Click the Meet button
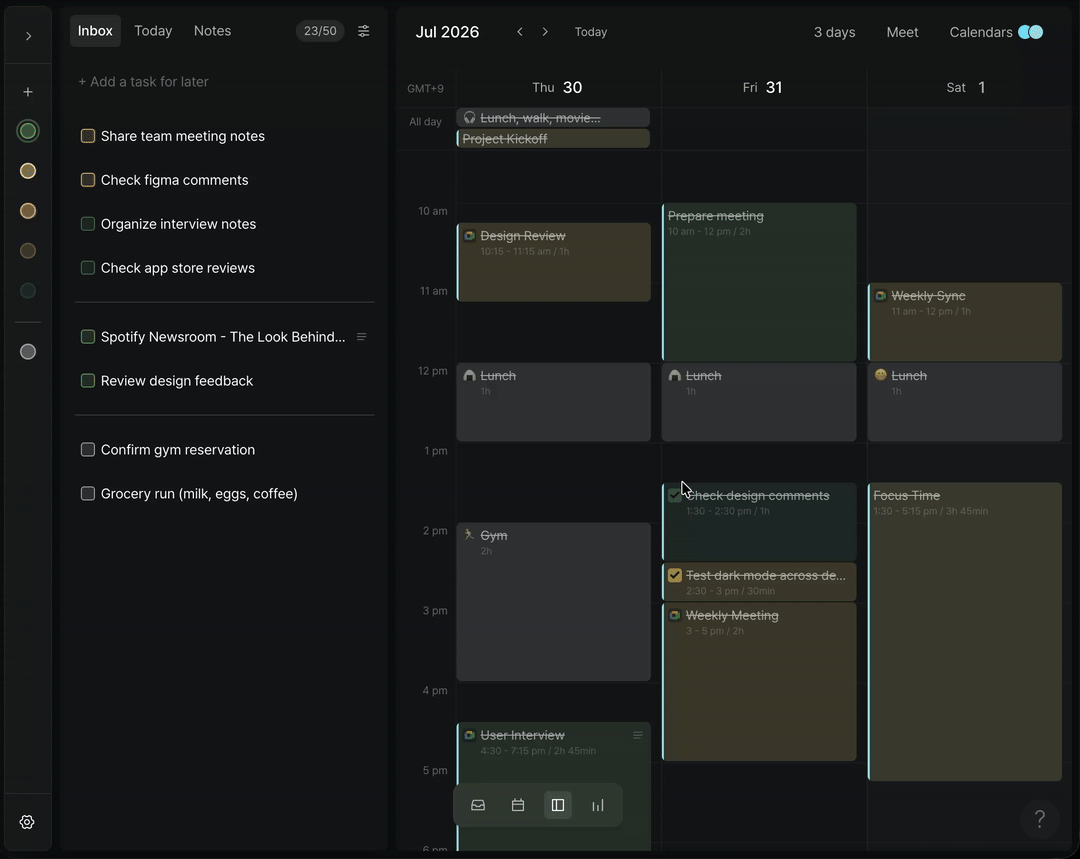This screenshot has width=1080, height=859. (902, 32)
